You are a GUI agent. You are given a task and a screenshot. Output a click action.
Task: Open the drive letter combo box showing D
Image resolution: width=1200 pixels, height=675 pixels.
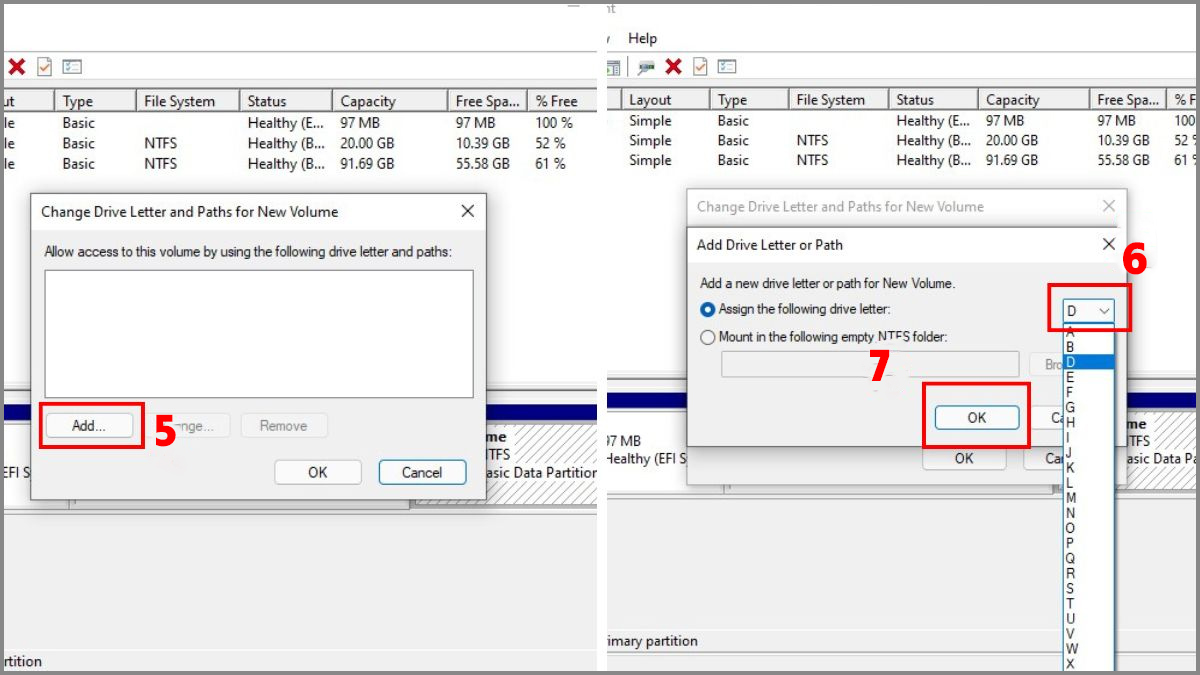(x=1089, y=311)
